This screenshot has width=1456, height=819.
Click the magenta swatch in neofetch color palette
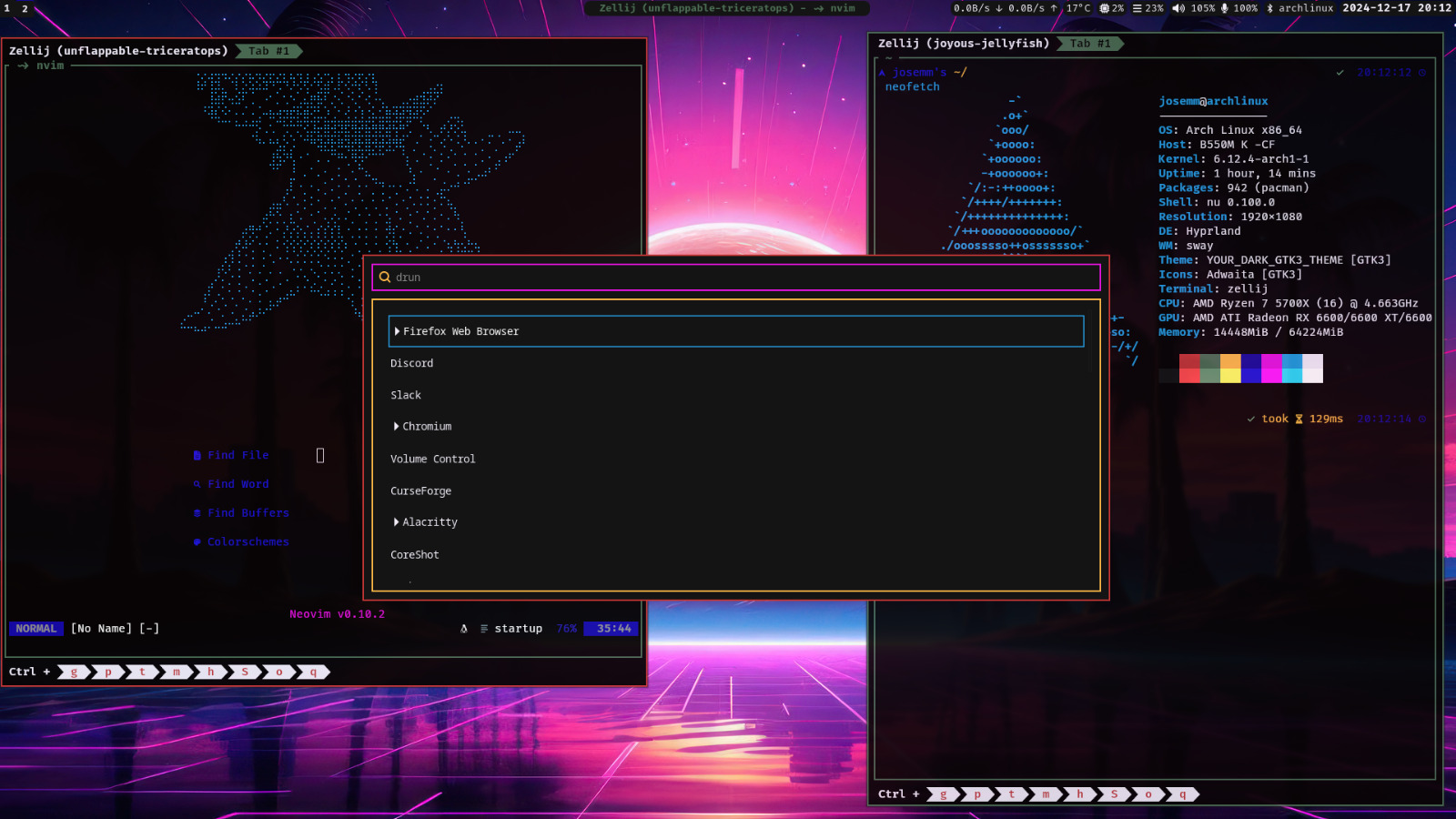(1272, 369)
